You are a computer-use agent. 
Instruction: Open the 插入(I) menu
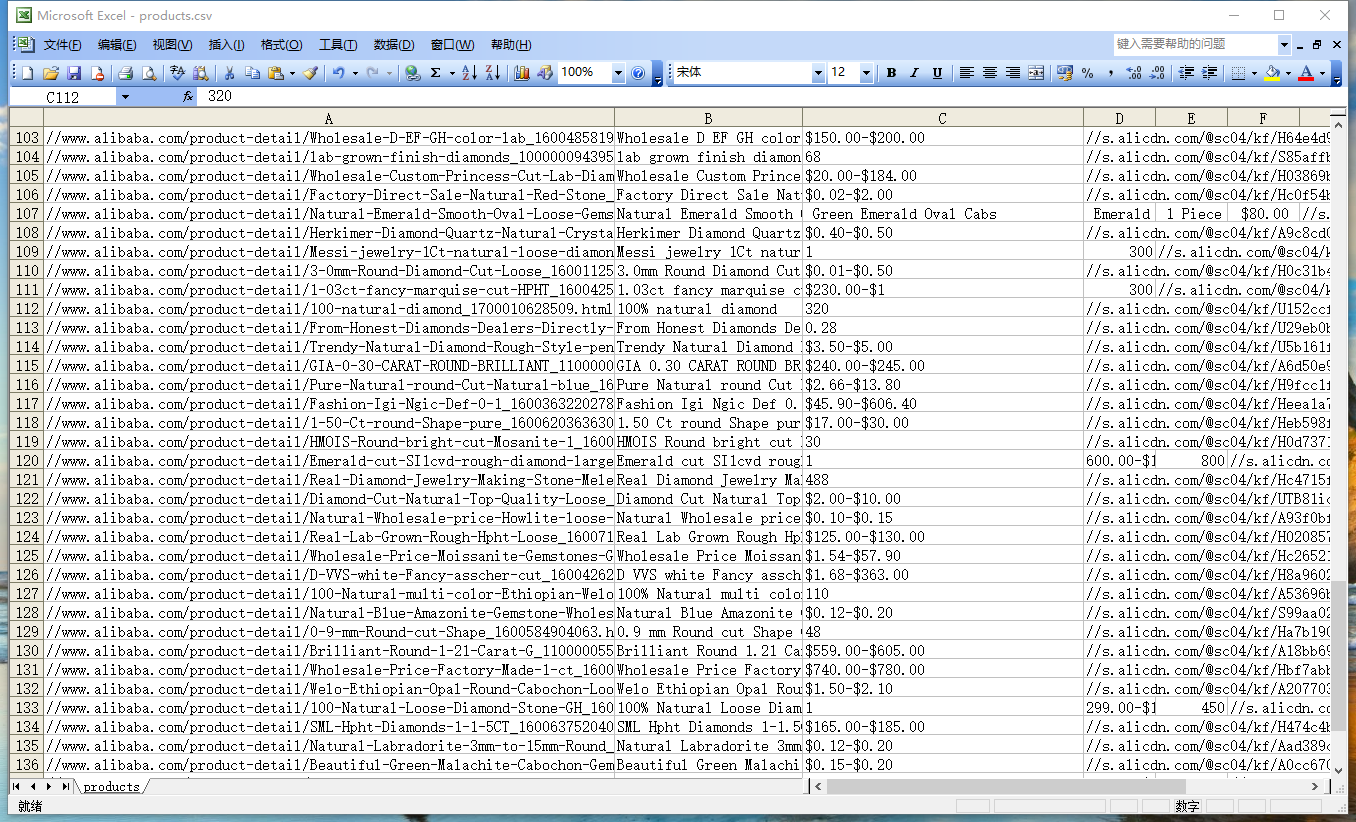pyautogui.click(x=226, y=45)
